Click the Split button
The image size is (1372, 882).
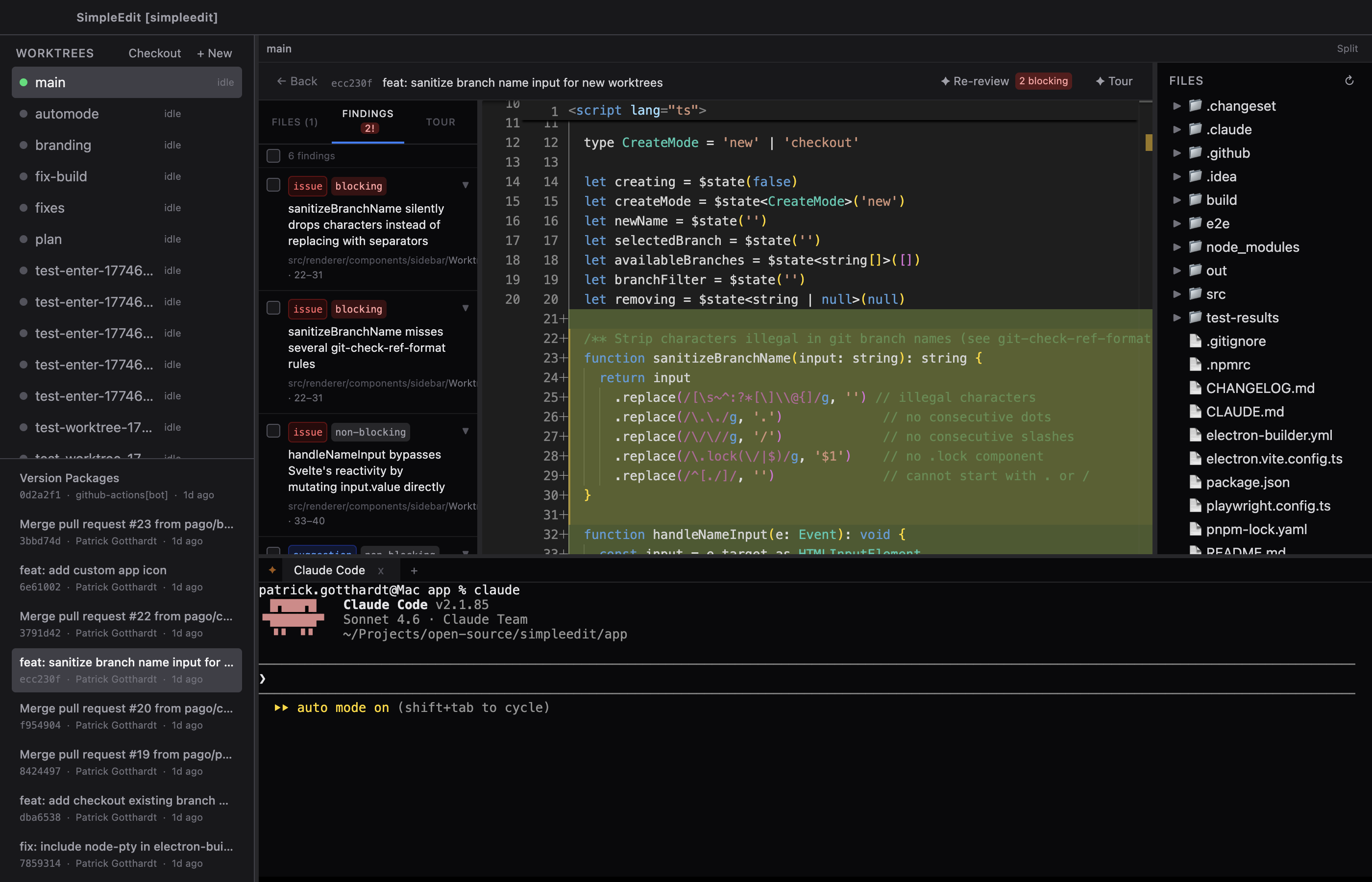click(x=1347, y=49)
